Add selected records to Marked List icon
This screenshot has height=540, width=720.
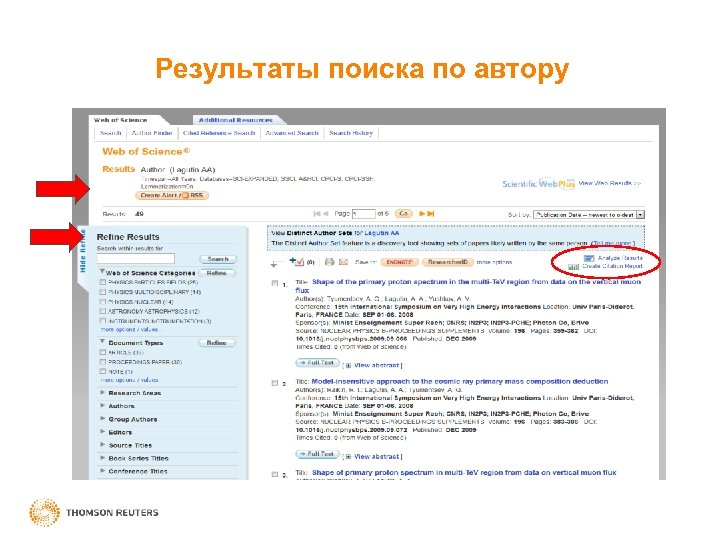297,262
